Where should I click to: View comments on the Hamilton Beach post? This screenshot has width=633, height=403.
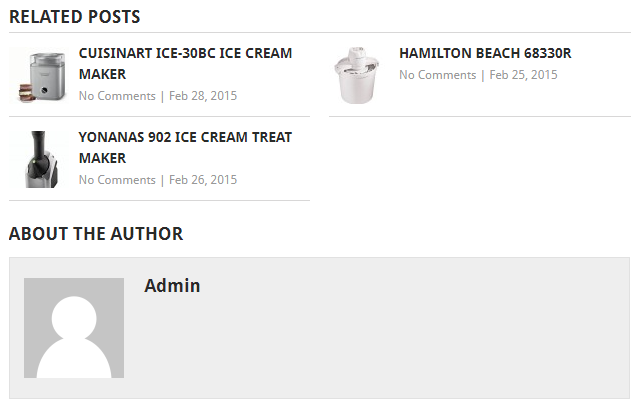(438, 75)
